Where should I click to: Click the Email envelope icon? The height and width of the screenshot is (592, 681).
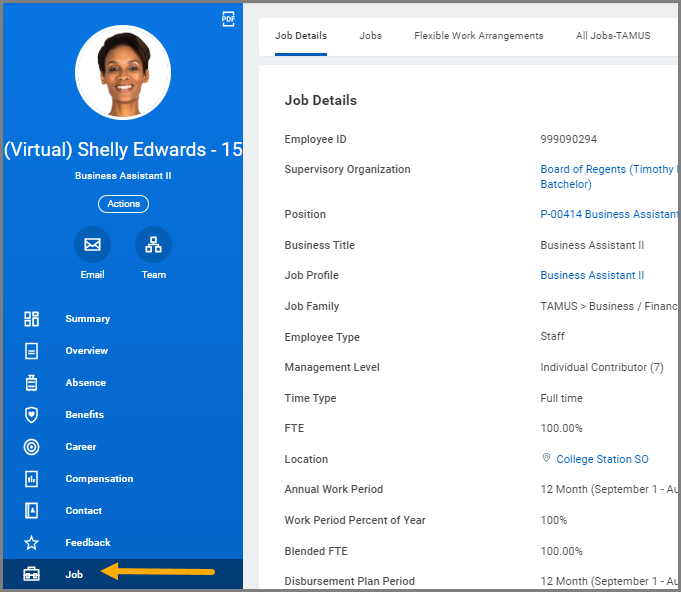coord(92,245)
